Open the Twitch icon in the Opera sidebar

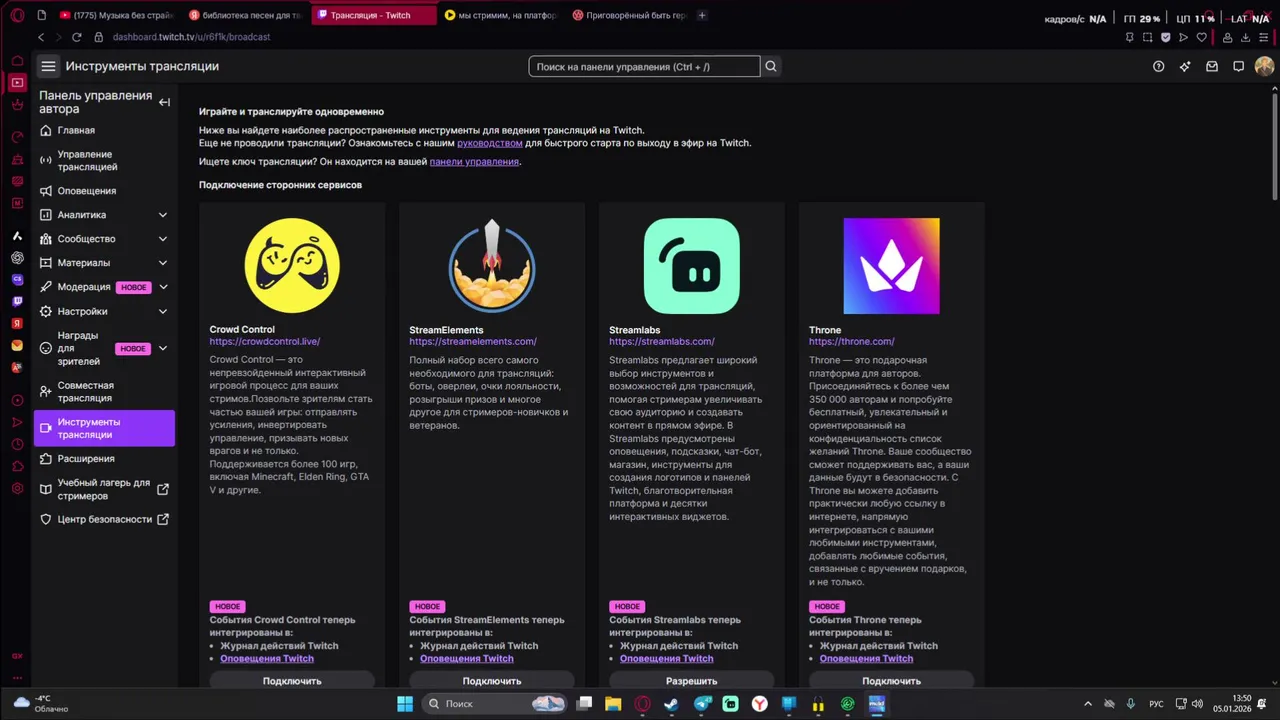[x=17, y=301]
